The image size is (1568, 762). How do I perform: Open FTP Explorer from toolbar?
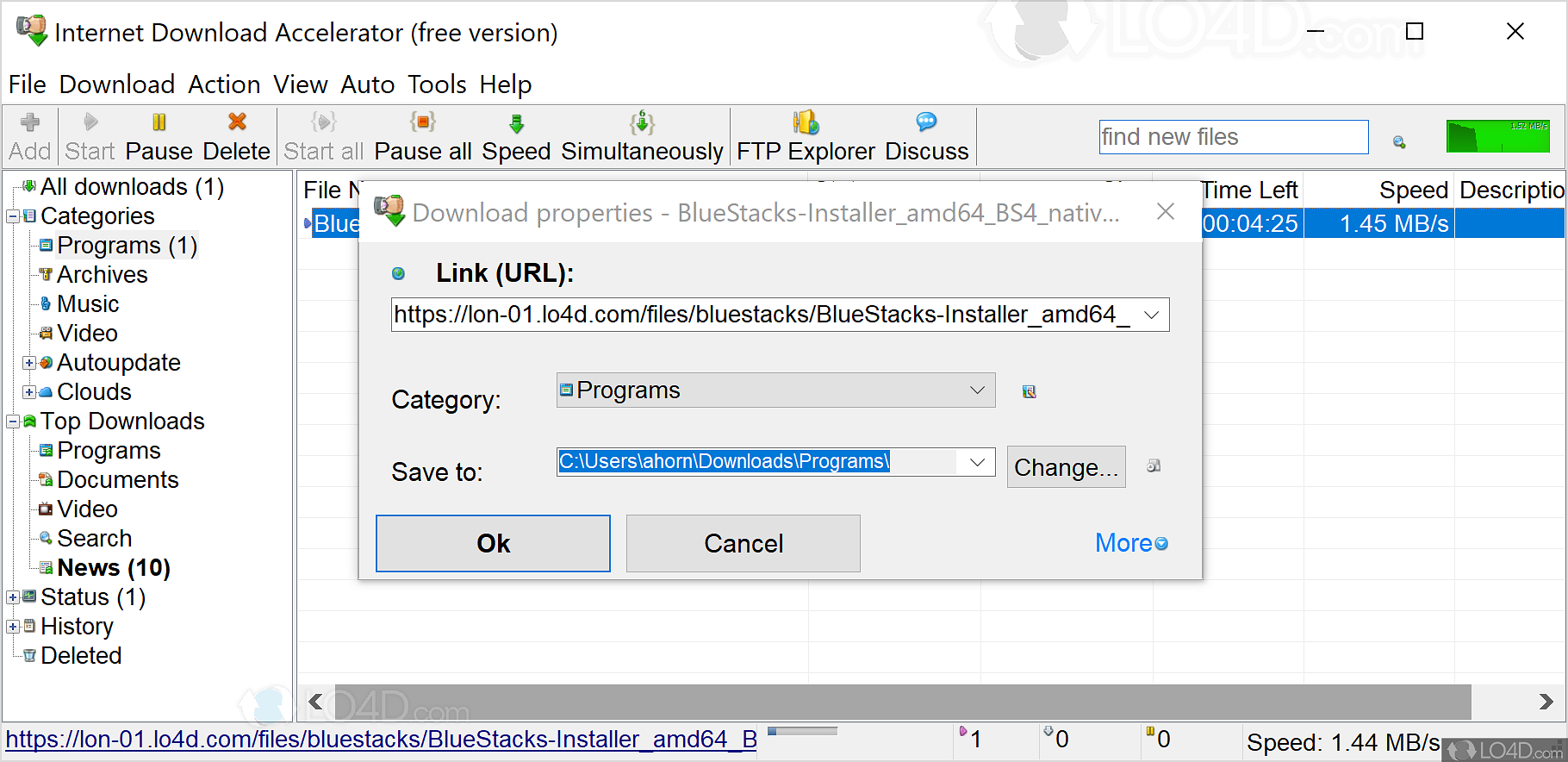[806, 123]
